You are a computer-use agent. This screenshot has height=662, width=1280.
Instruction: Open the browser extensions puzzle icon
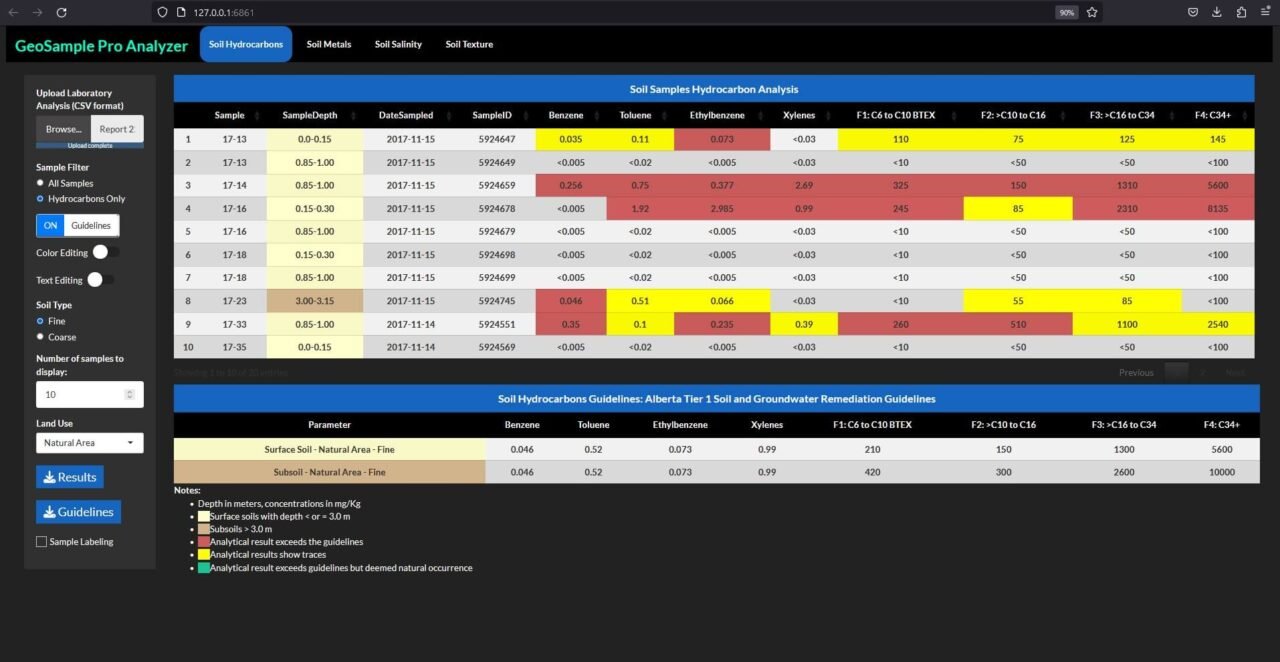pos(1241,12)
